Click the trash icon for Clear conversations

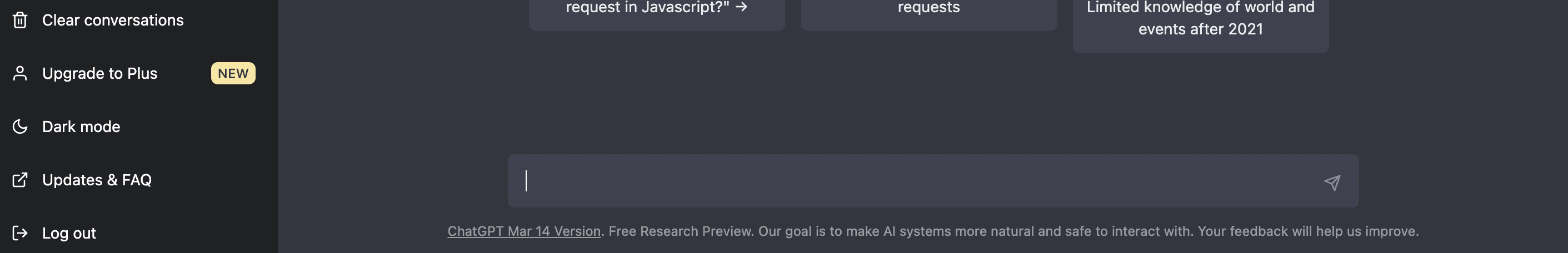20,20
